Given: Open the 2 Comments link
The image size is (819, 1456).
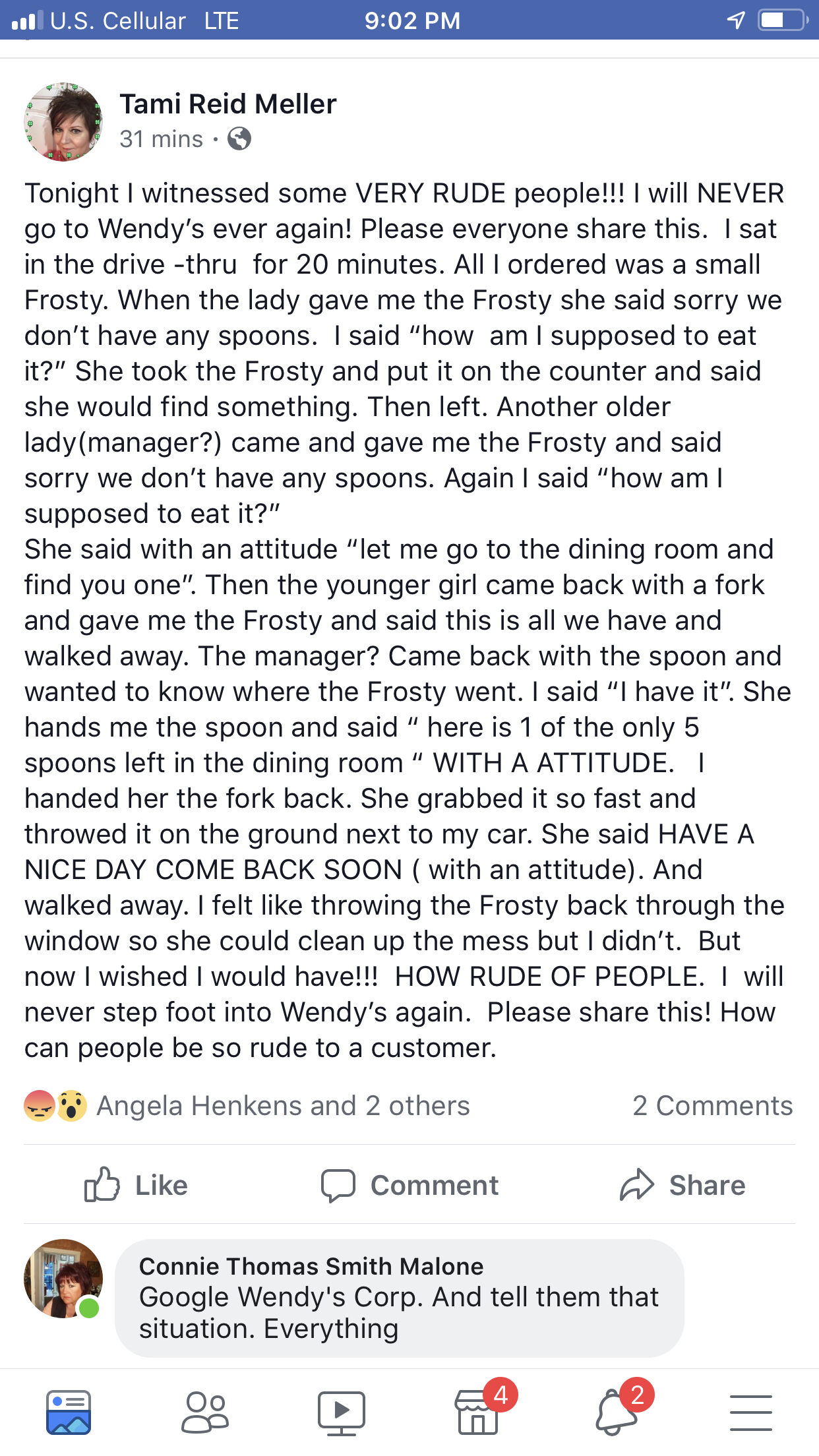Looking at the screenshot, I should tap(713, 1106).
